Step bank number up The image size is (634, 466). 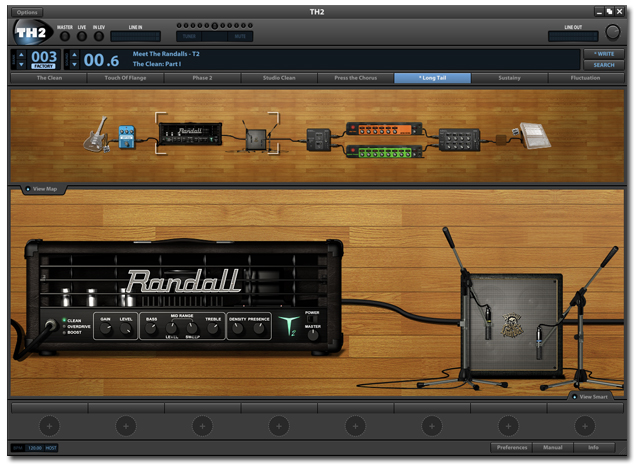point(21,55)
